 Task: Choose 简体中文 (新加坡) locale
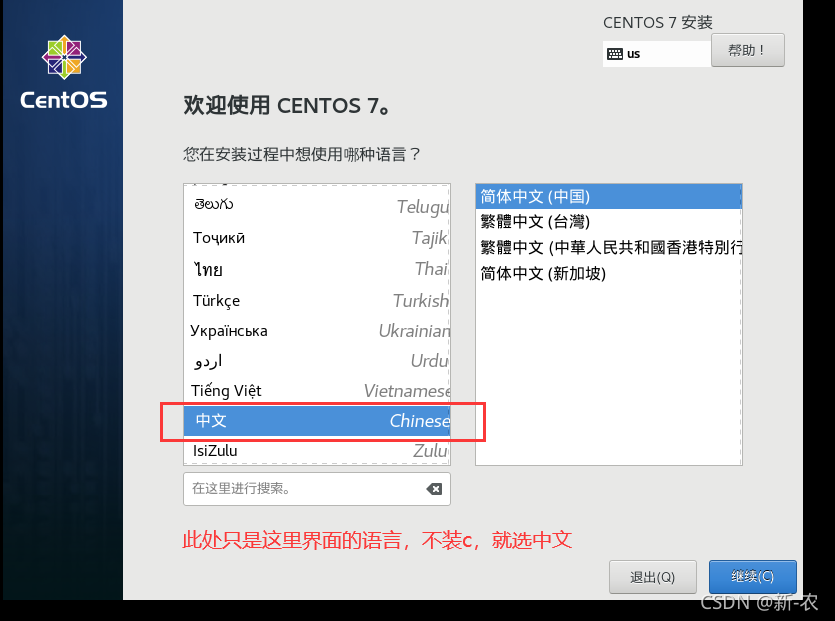click(x=608, y=273)
